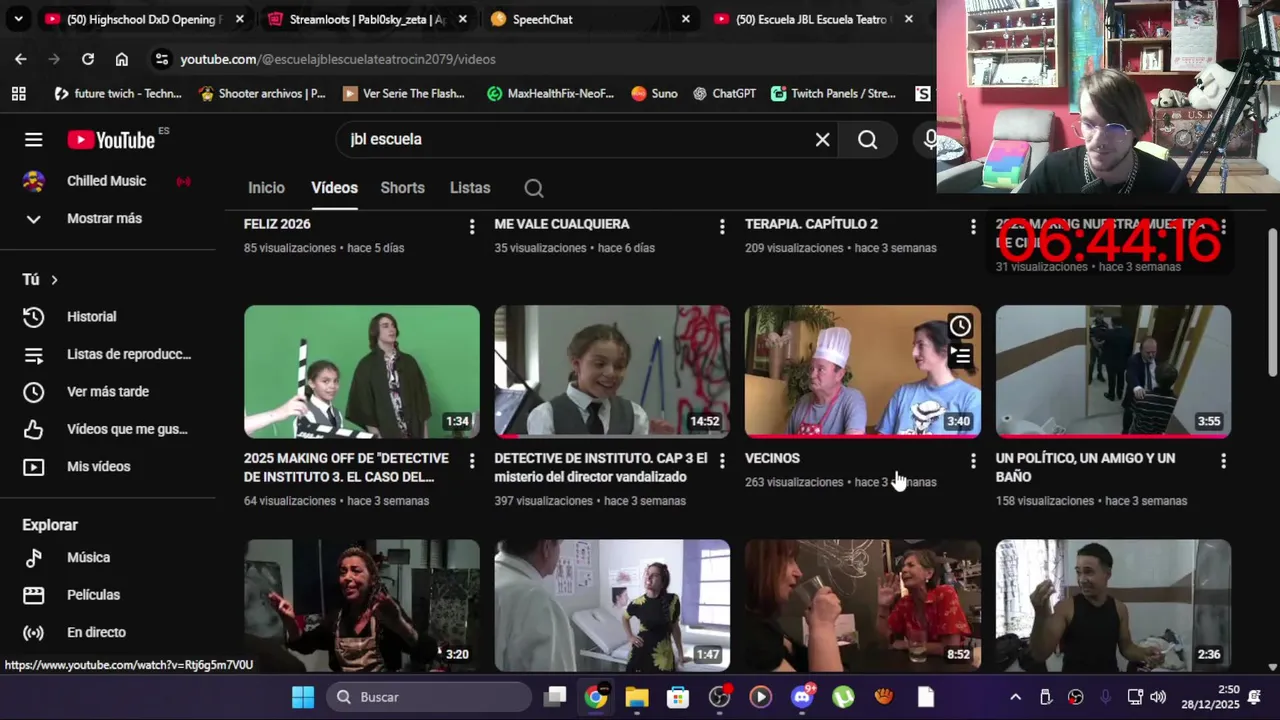
Task: Open Chilled Music channel subscription
Action: pos(108,181)
